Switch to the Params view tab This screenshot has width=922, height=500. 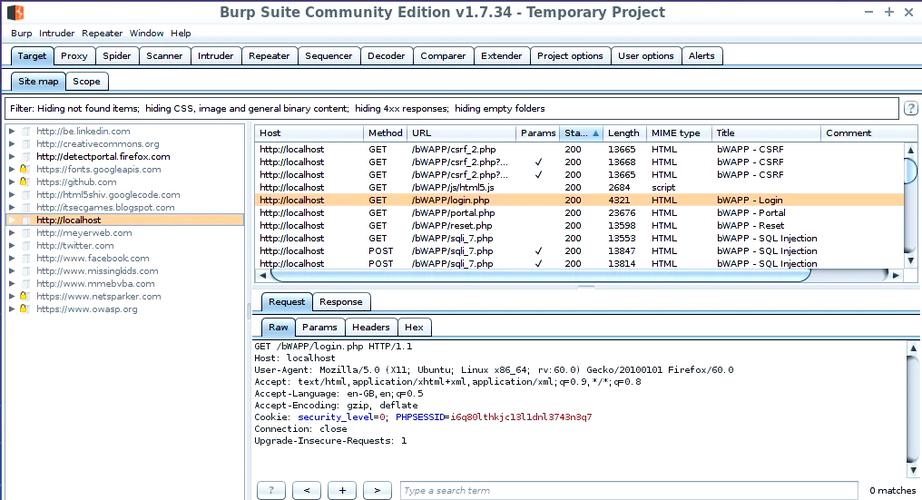(319, 327)
